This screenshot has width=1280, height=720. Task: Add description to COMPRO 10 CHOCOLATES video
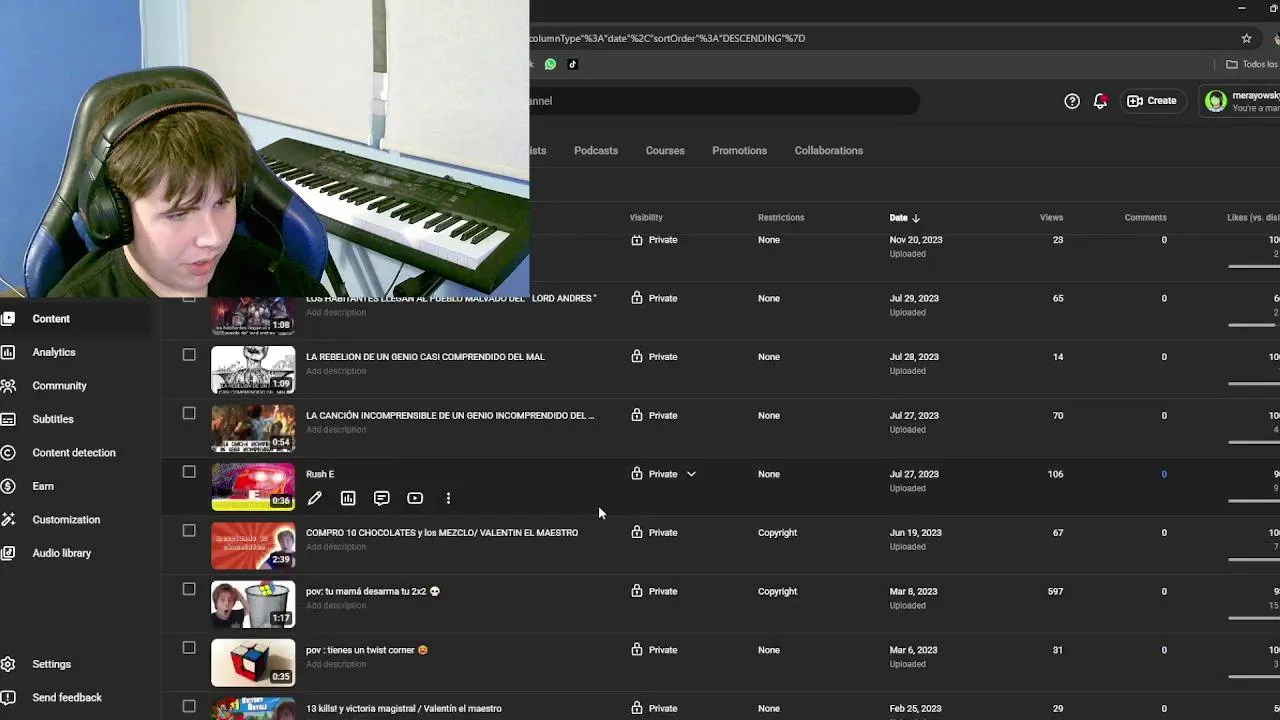[336, 547]
